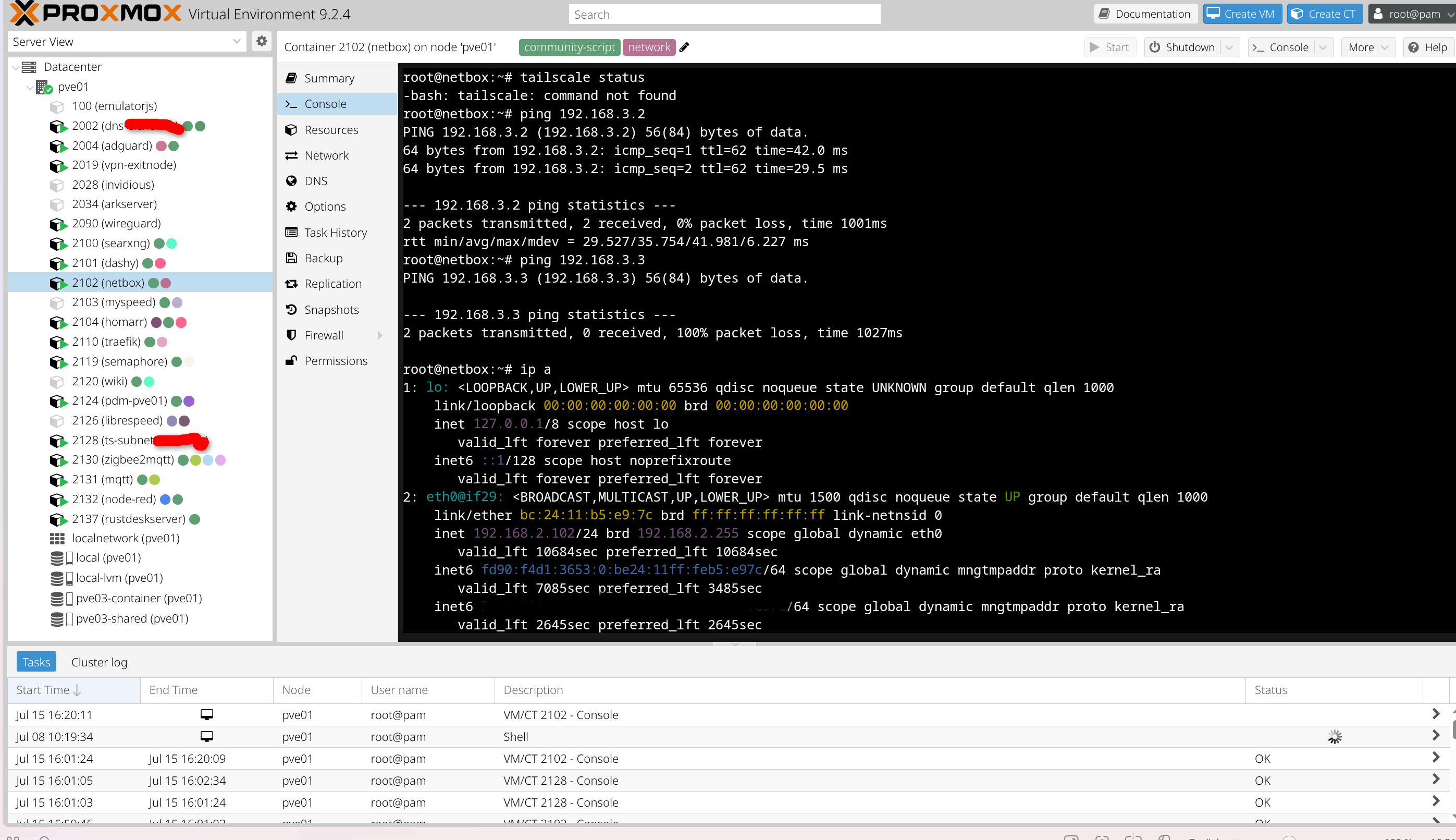Click the pve01 node icon
1456x840 pixels.
[44, 87]
